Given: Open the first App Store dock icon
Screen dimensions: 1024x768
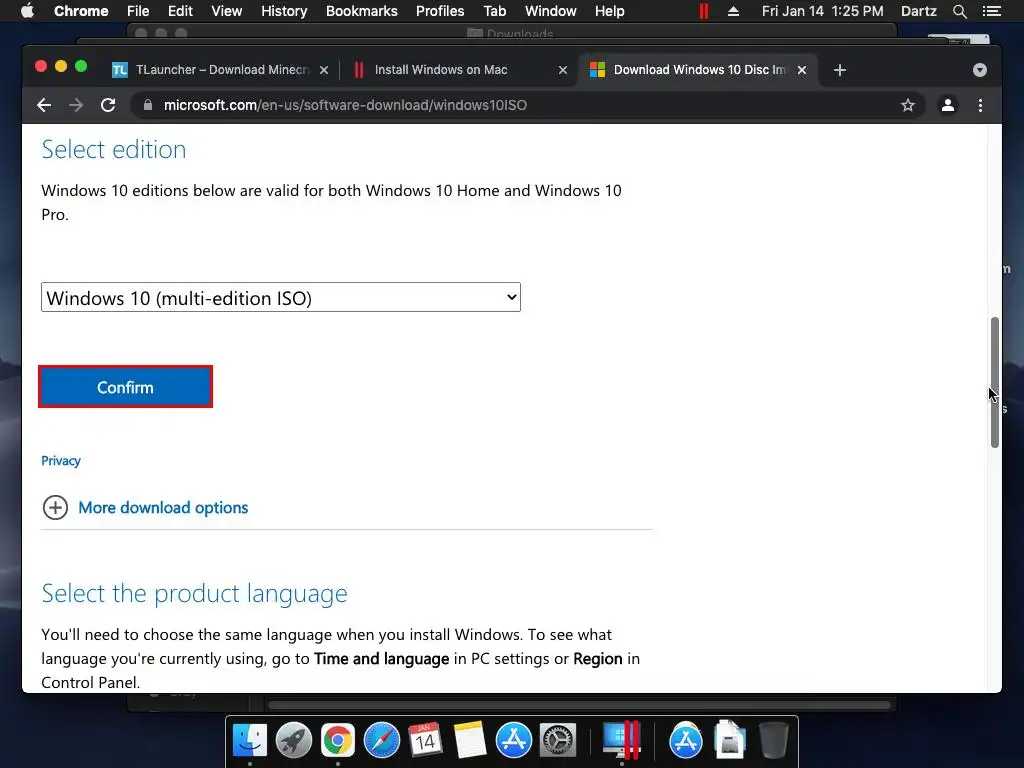Looking at the screenshot, I should point(513,740).
